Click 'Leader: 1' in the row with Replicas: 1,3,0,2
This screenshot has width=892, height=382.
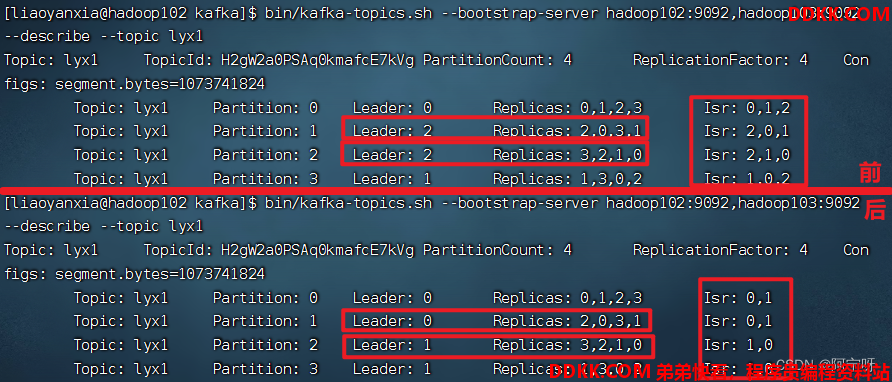coord(393,179)
